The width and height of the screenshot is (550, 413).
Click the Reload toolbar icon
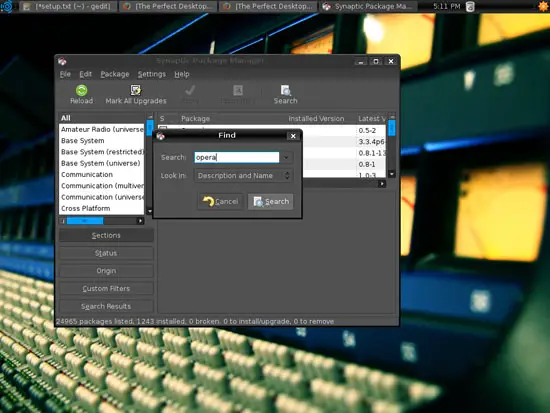(81, 91)
